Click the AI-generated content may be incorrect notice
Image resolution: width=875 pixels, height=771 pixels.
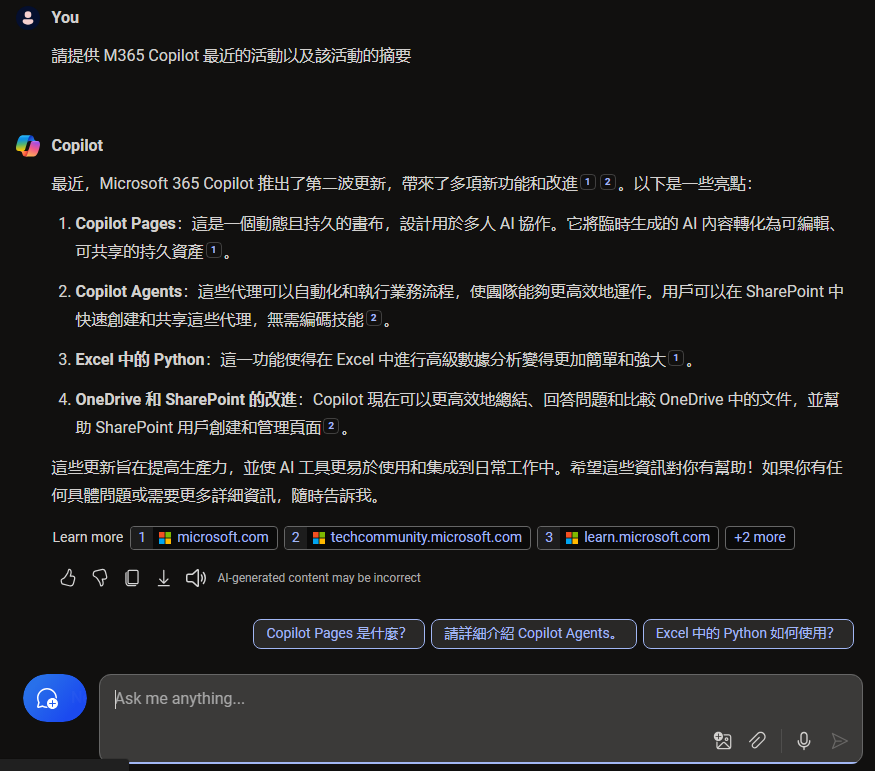(x=319, y=578)
